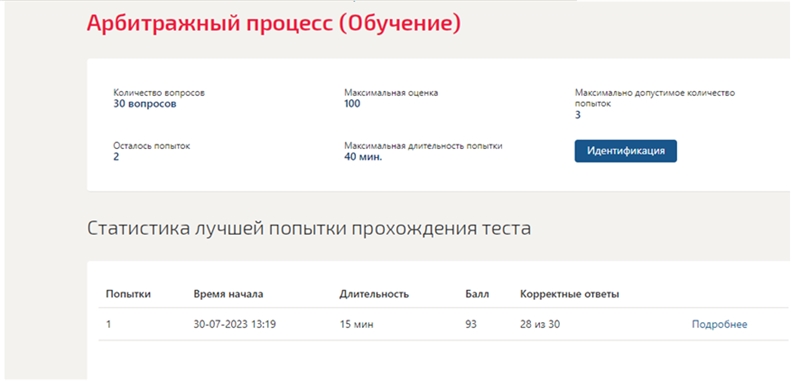
Task: Click the Корректные ответы column header
Action: click(x=570, y=294)
